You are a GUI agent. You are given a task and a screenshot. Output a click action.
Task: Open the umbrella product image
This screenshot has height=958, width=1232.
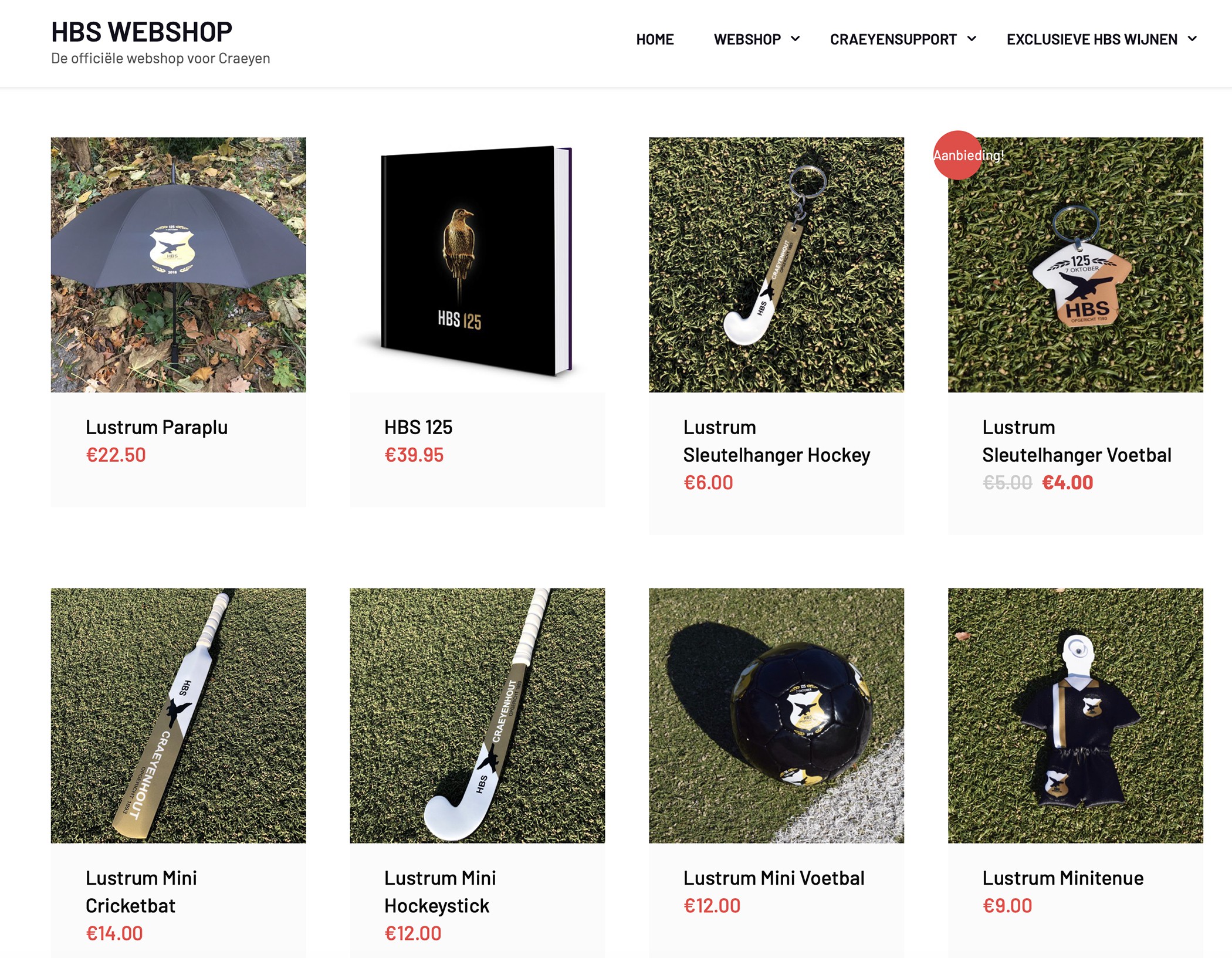[178, 265]
